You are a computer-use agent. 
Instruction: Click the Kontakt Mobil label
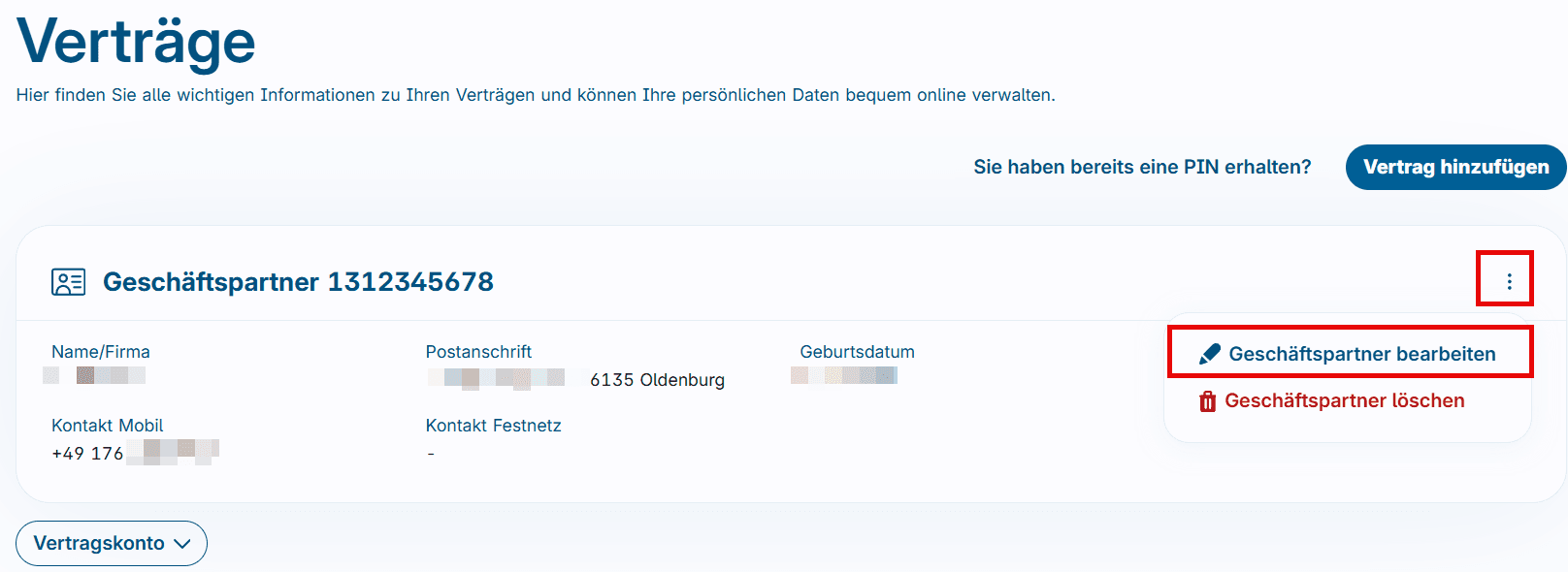click(x=107, y=426)
